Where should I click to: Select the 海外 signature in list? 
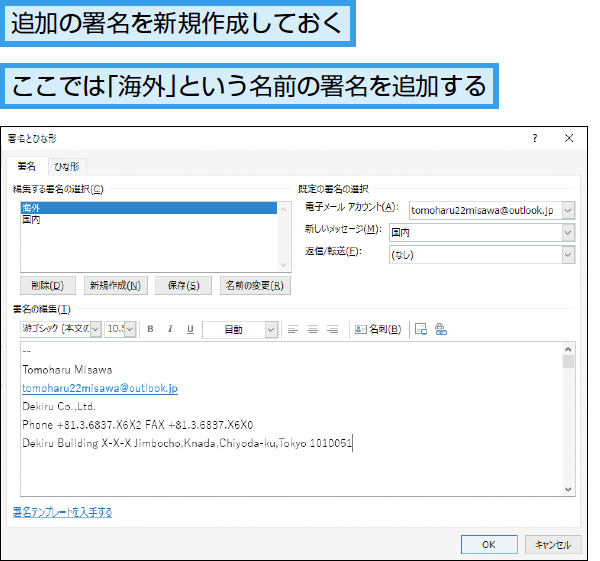[x=149, y=208]
